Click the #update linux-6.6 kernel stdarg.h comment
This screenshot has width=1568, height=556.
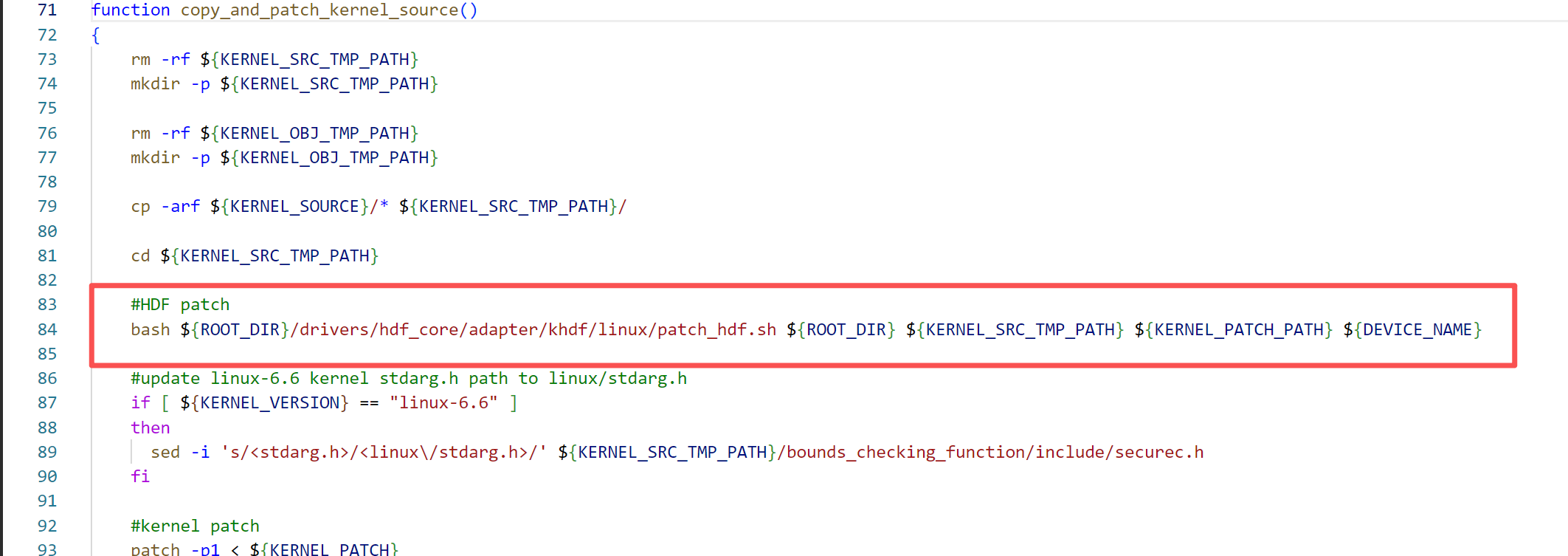(x=408, y=379)
